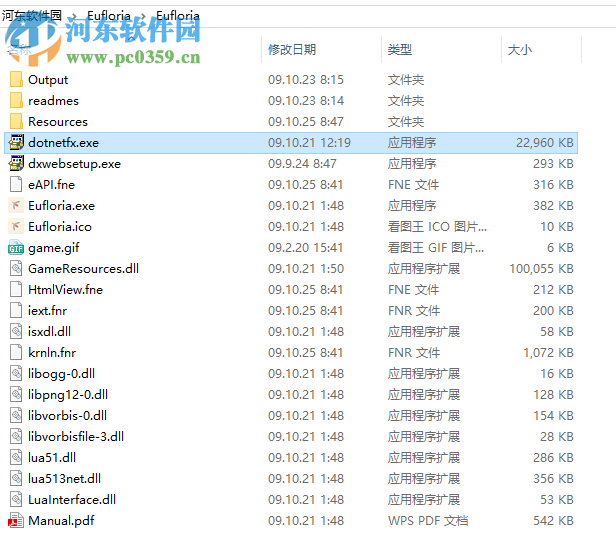Click the game.gif GIF icon
Screen dimensions: 616x533
point(16,247)
